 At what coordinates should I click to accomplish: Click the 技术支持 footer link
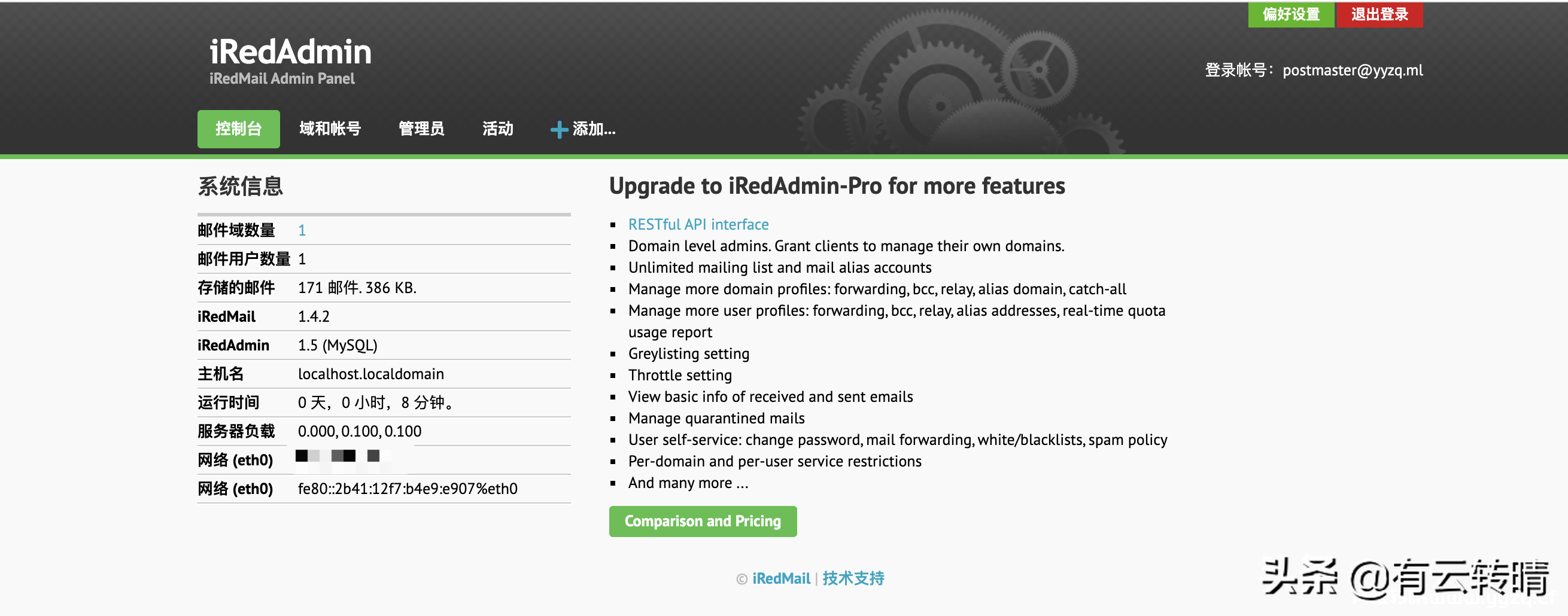853,578
